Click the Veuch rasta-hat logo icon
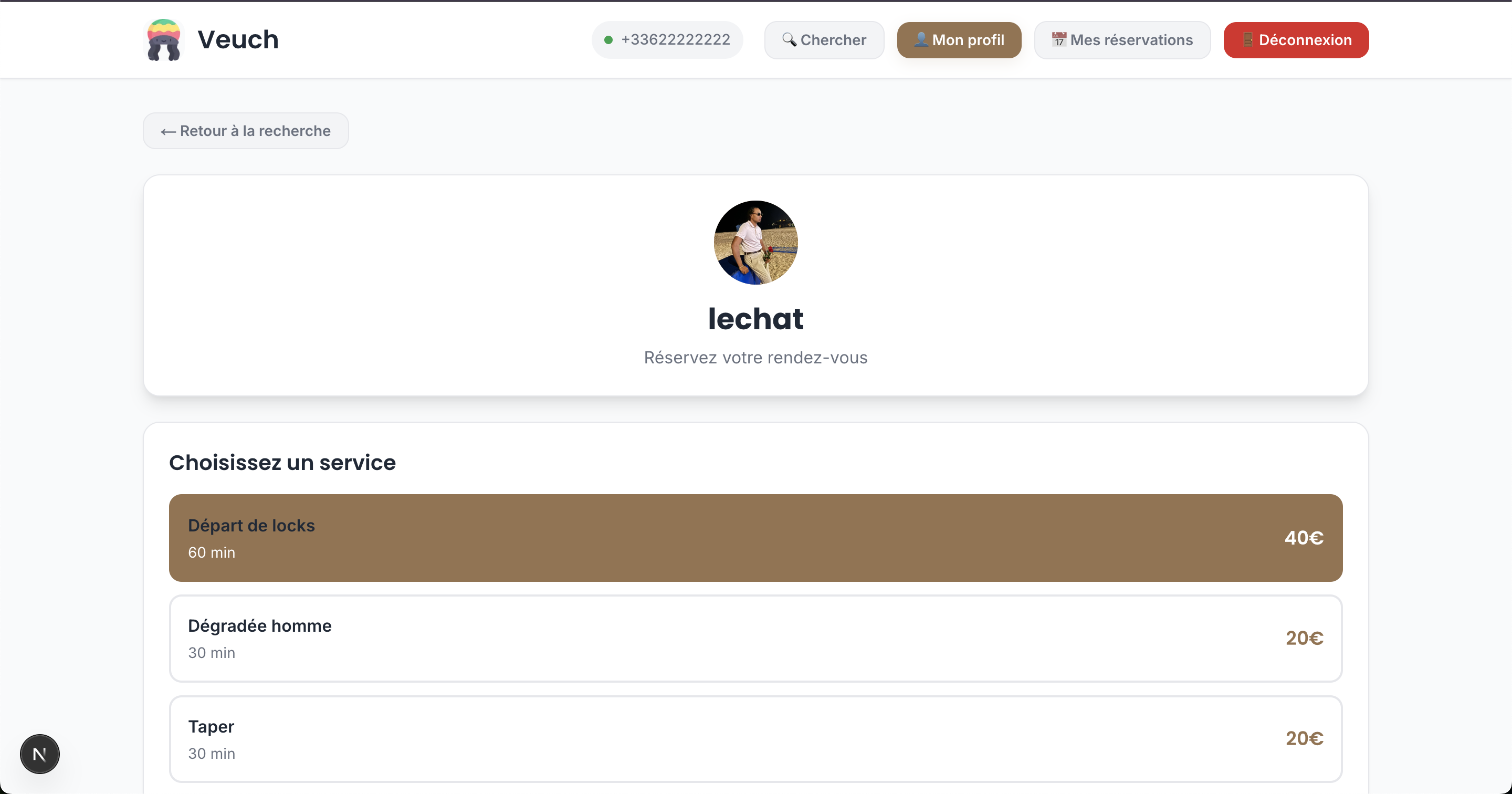 pyautogui.click(x=163, y=39)
